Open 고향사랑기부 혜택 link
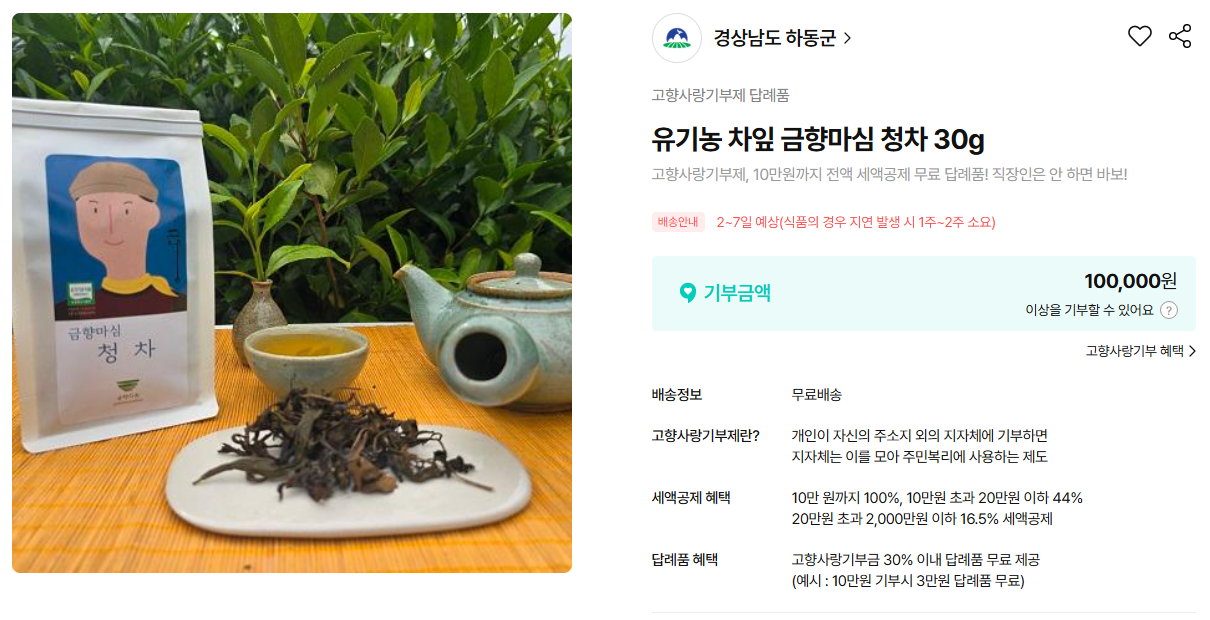The height and width of the screenshot is (620, 1210). point(1135,351)
